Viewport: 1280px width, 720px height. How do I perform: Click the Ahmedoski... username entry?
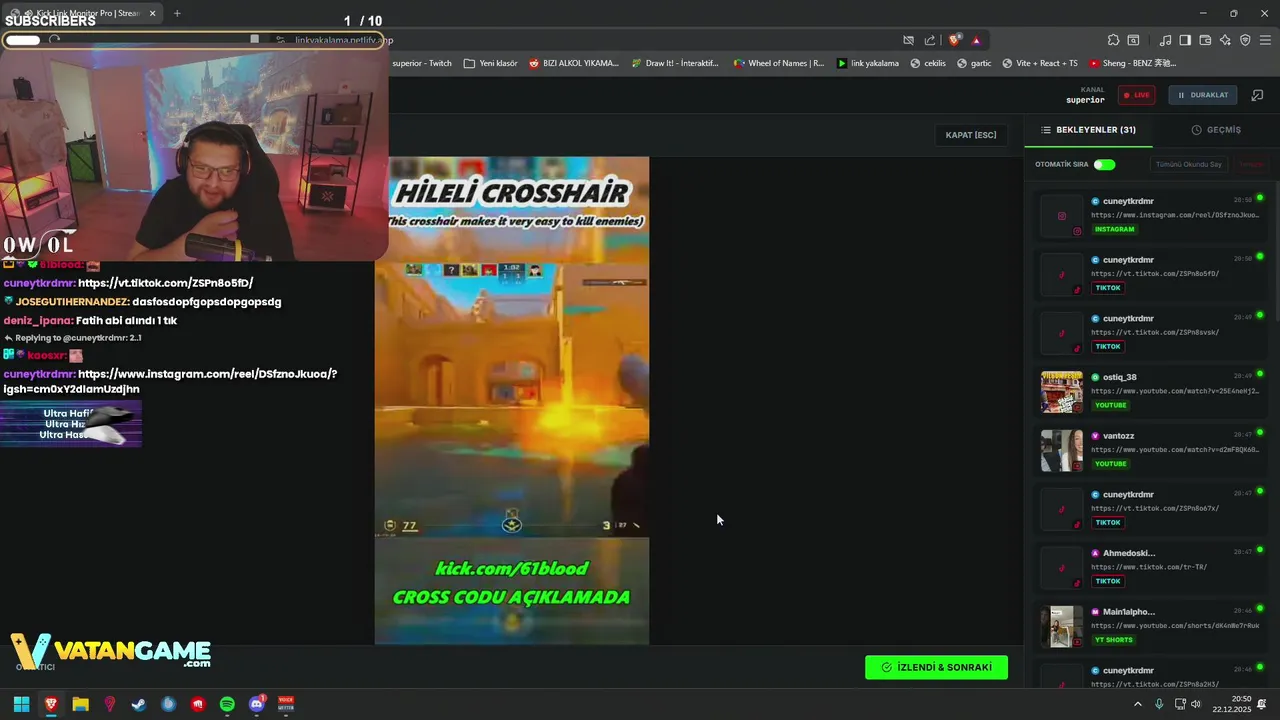coord(1129,553)
